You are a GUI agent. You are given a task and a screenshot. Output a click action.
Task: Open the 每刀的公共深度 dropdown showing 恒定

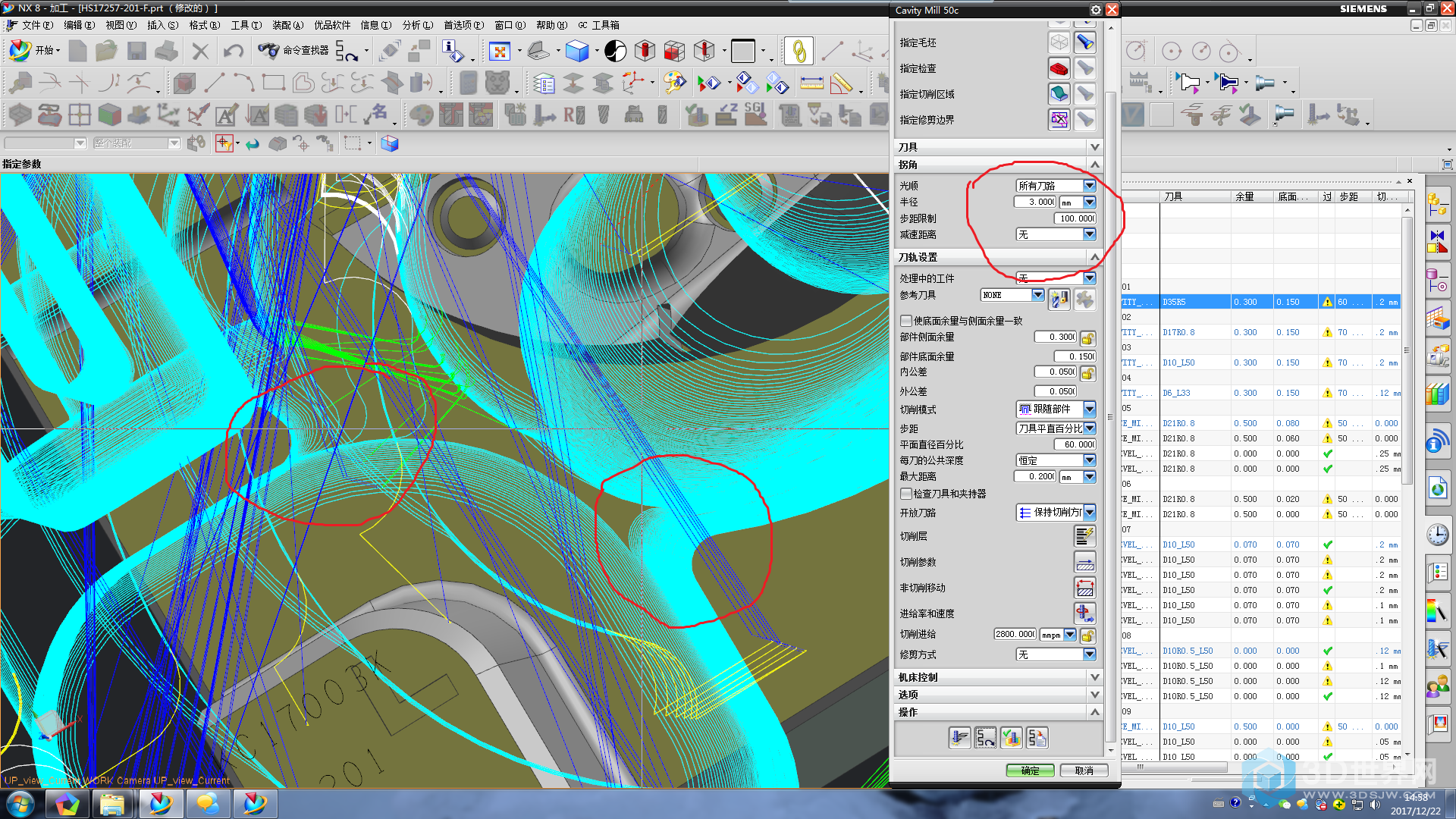(x=1056, y=460)
